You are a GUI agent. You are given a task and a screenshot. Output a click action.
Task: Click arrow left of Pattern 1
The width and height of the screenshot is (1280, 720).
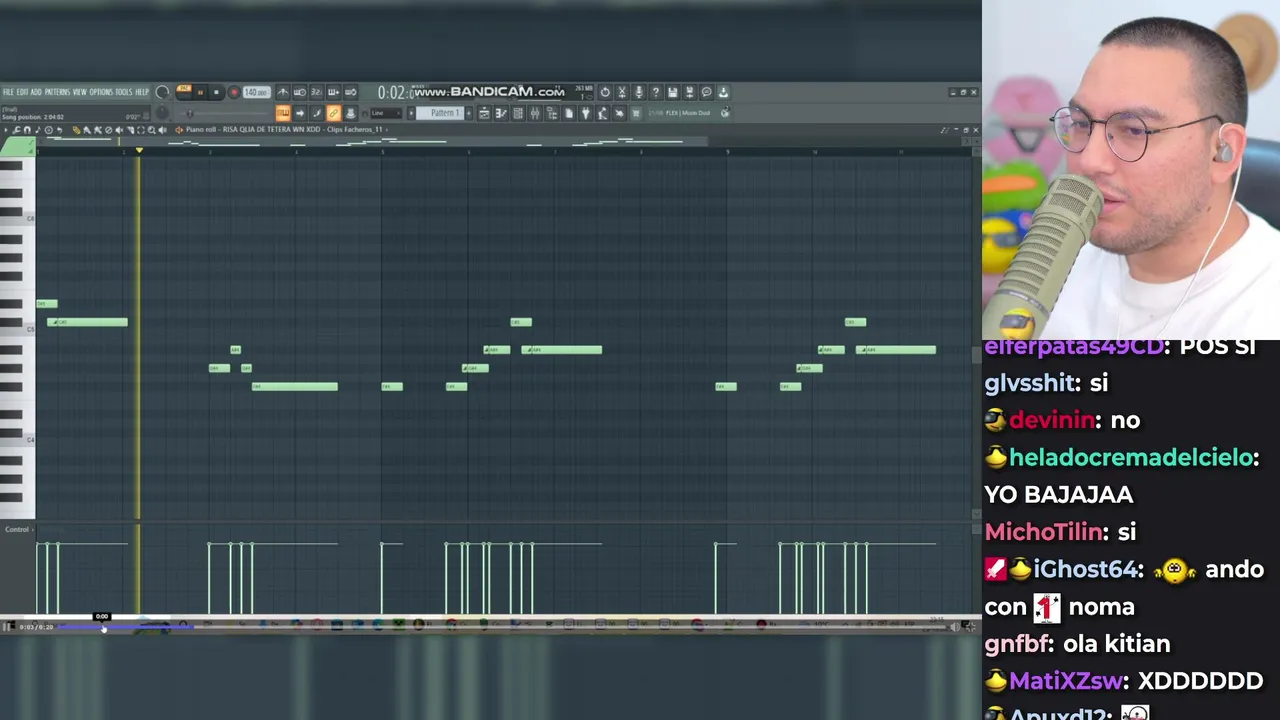pyautogui.click(x=412, y=113)
